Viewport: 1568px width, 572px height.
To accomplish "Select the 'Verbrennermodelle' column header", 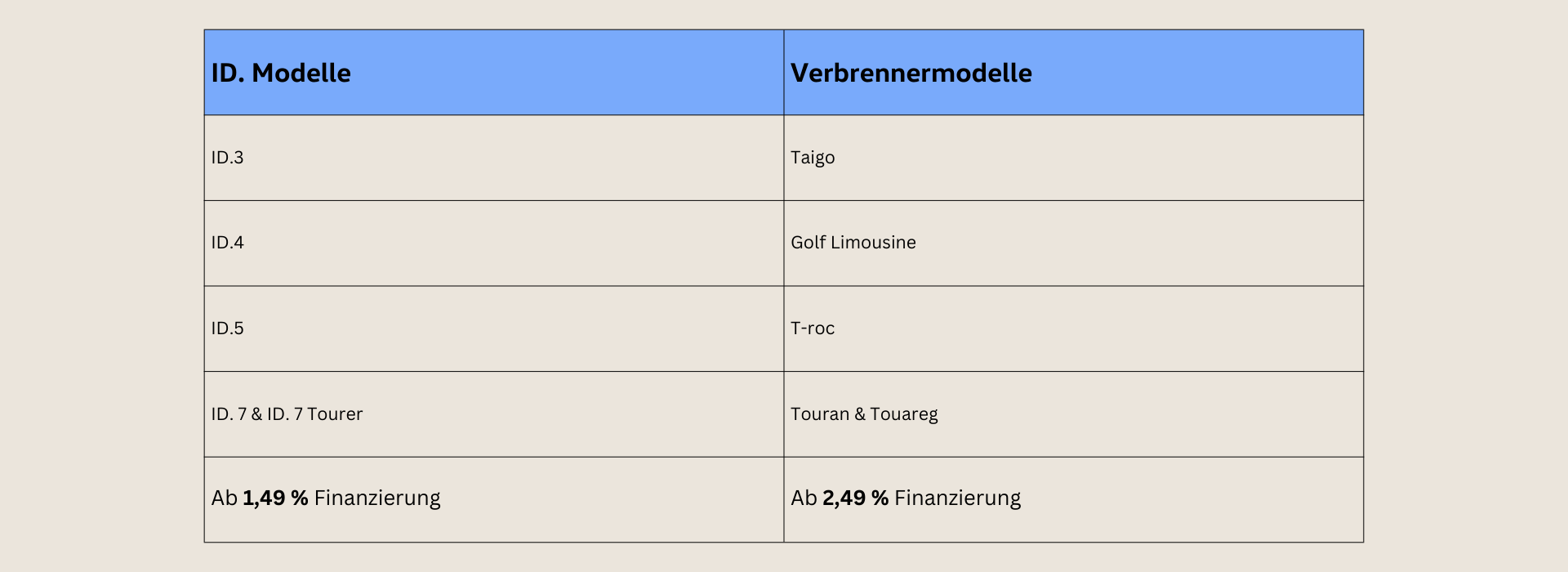I will pyautogui.click(x=911, y=73).
